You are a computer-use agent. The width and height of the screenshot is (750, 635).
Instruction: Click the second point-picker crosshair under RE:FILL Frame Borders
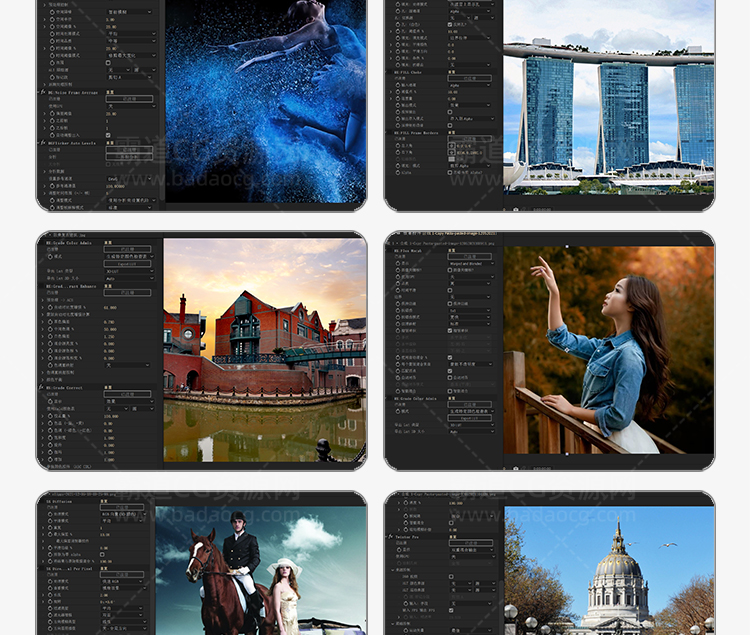click(x=452, y=152)
